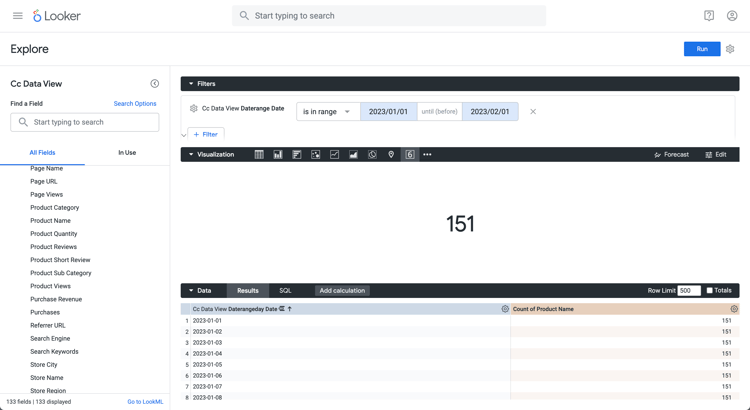Image resolution: width=750 pixels, height=410 pixels.
Task: Select the Product Short Review field
Action: (60, 260)
